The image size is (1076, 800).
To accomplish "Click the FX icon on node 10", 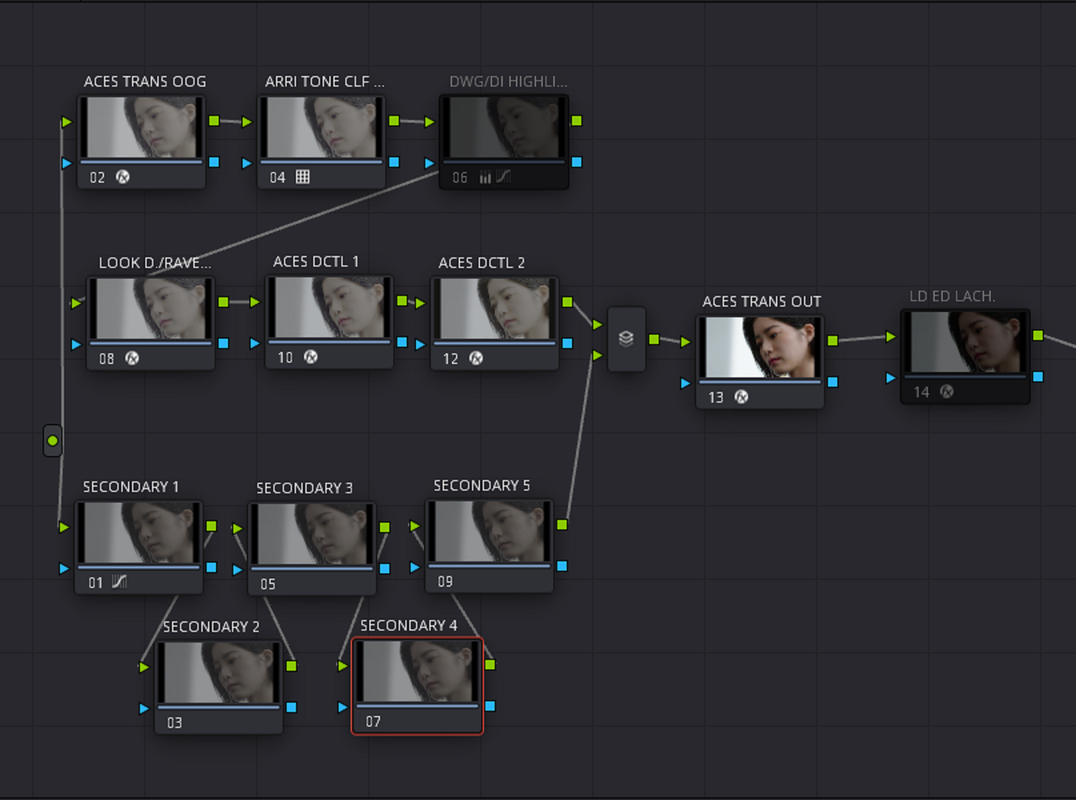I will [311, 357].
